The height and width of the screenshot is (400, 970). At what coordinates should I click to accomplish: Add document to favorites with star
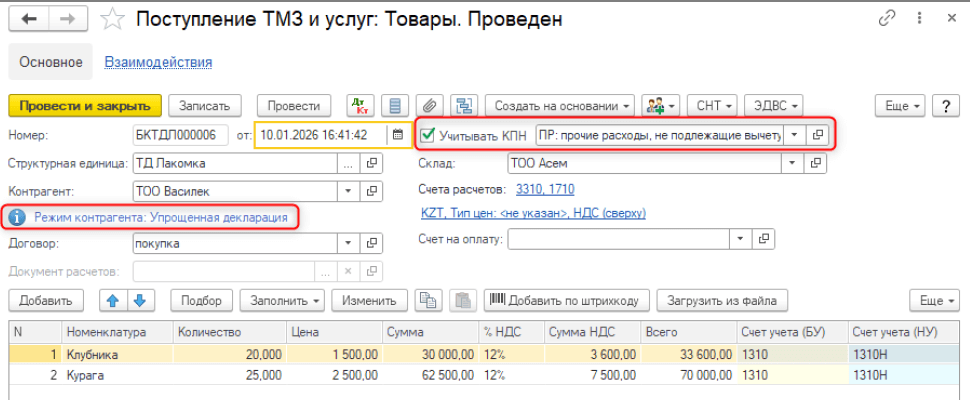point(115,19)
